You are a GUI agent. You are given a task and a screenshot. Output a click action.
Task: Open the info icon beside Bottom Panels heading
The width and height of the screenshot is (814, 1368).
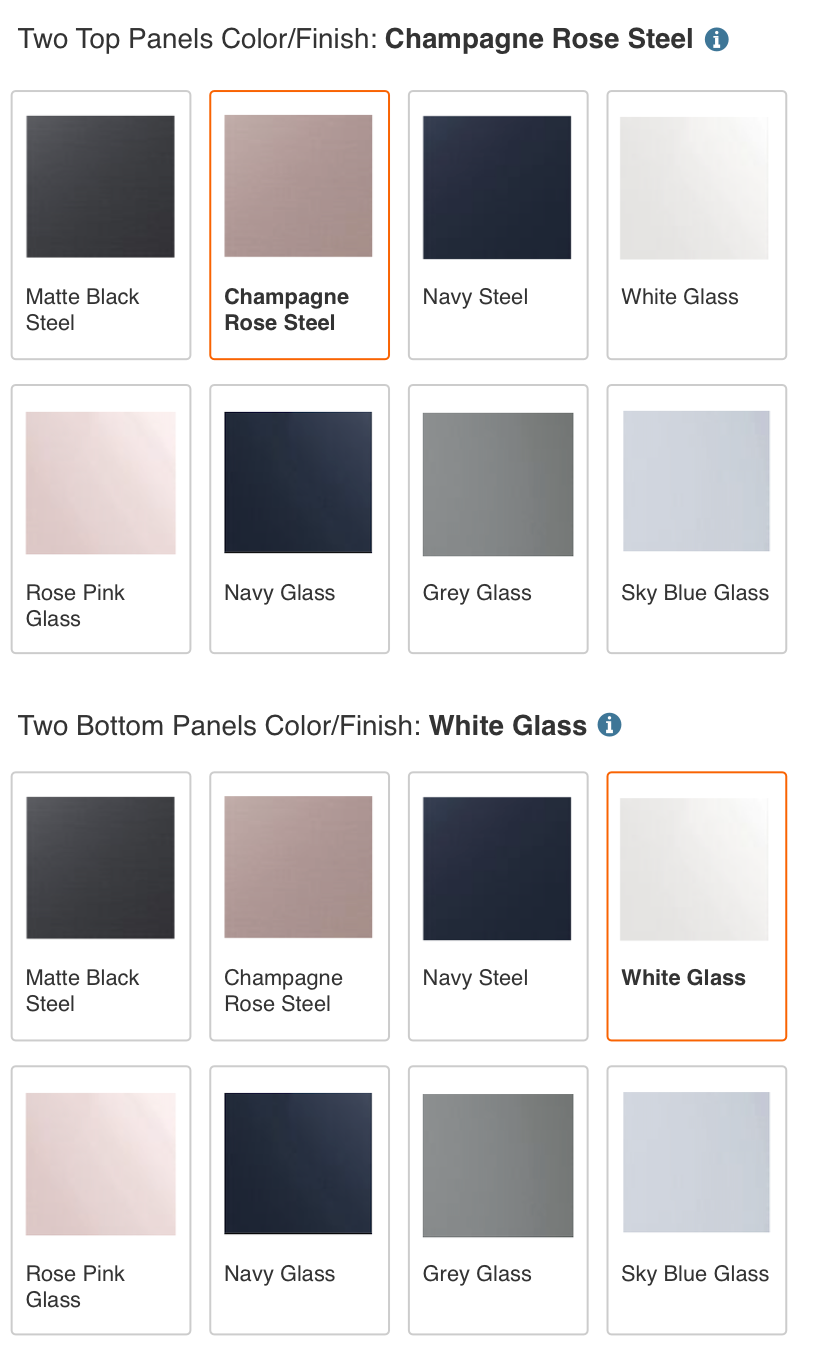click(x=610, y=725)
